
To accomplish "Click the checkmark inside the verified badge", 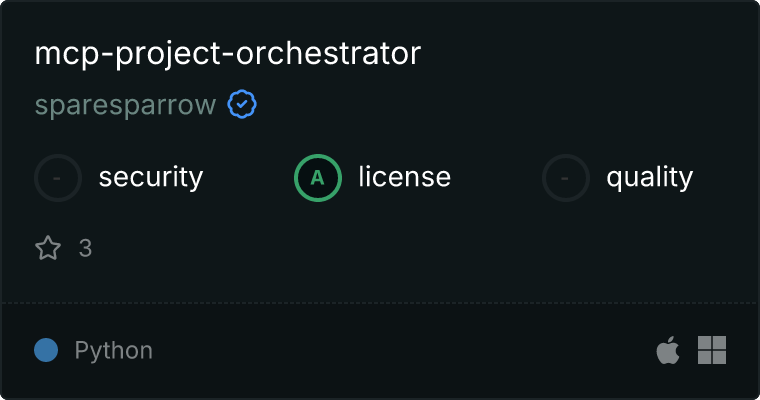I will coord(242,104).
